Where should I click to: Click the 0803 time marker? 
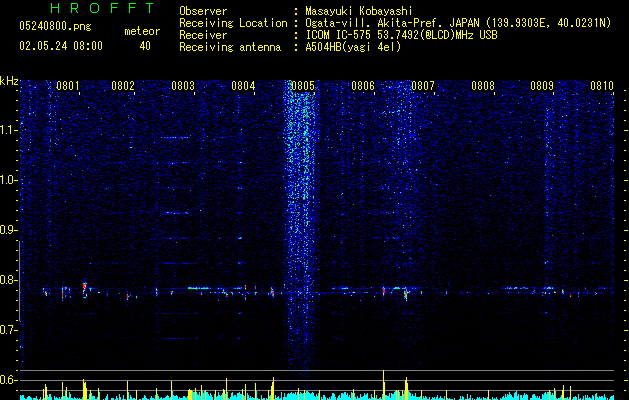pos(183,86)
